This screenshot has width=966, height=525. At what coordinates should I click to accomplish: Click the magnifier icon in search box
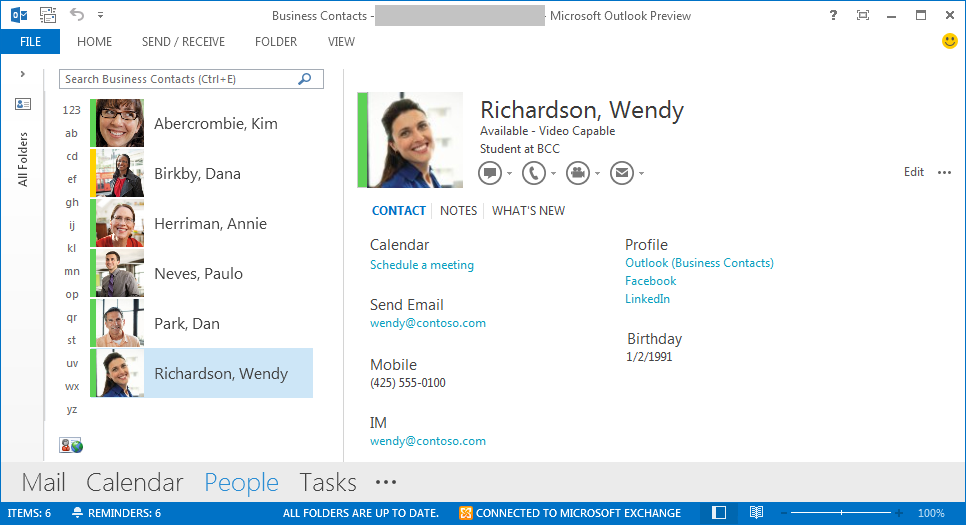(x=305, y=79)
